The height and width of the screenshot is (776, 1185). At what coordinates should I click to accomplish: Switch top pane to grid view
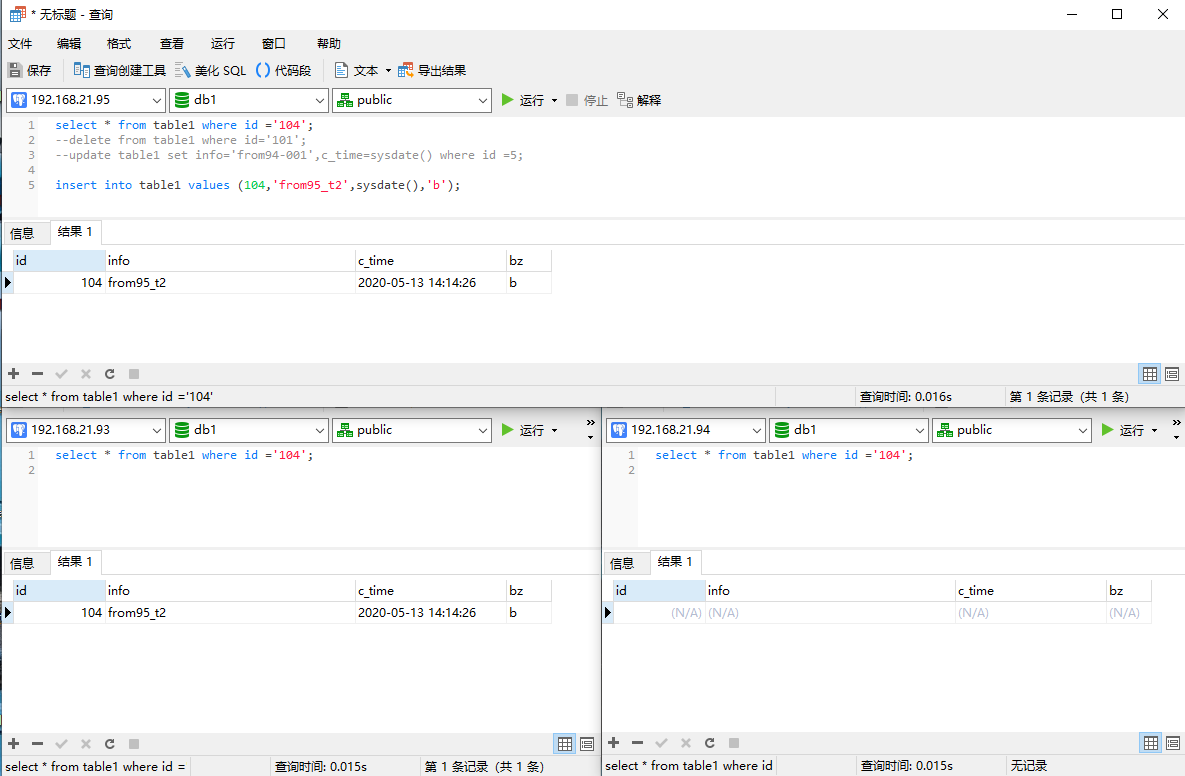coord(1150,374)
